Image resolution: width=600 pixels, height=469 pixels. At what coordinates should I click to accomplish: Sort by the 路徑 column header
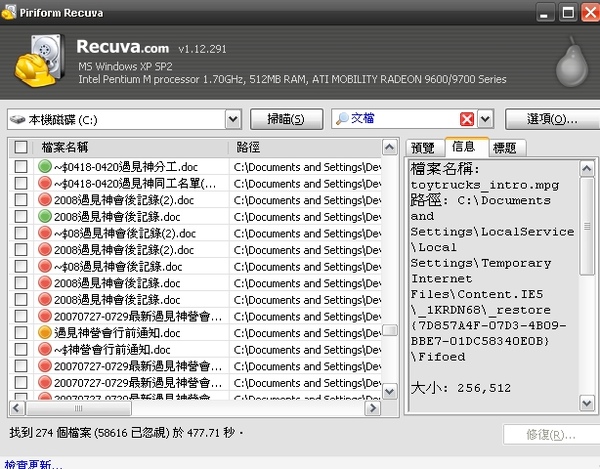coord(305,147)
